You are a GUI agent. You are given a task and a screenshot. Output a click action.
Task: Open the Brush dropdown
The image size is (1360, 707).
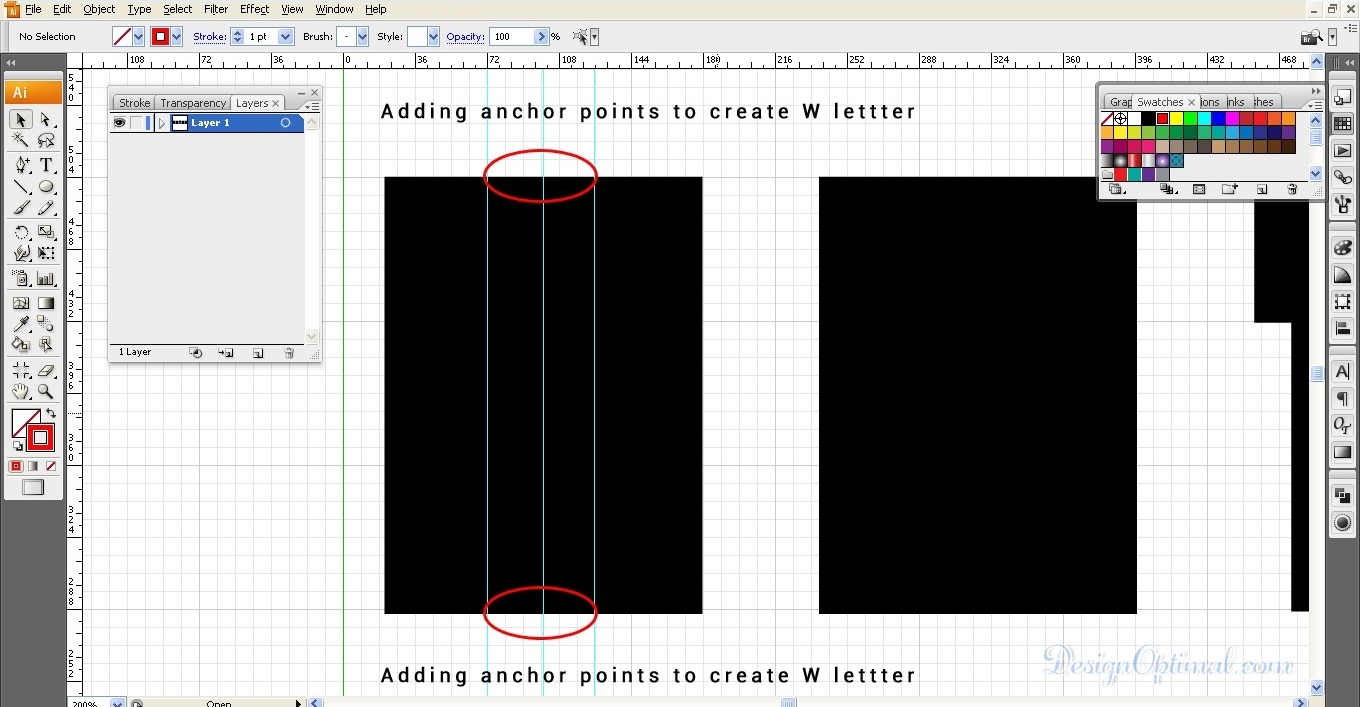click(x=362, y=37)
